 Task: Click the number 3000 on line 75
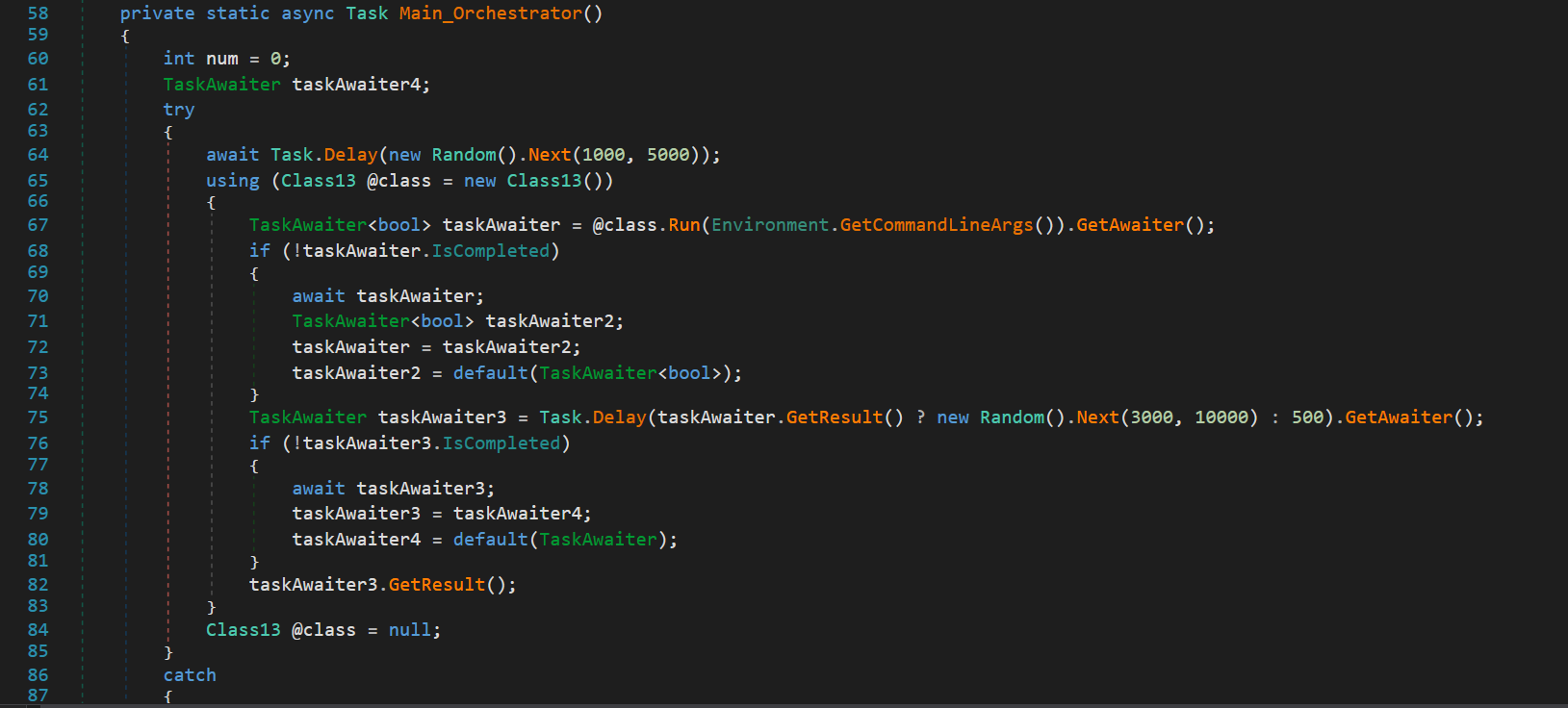coord(1152,417)
